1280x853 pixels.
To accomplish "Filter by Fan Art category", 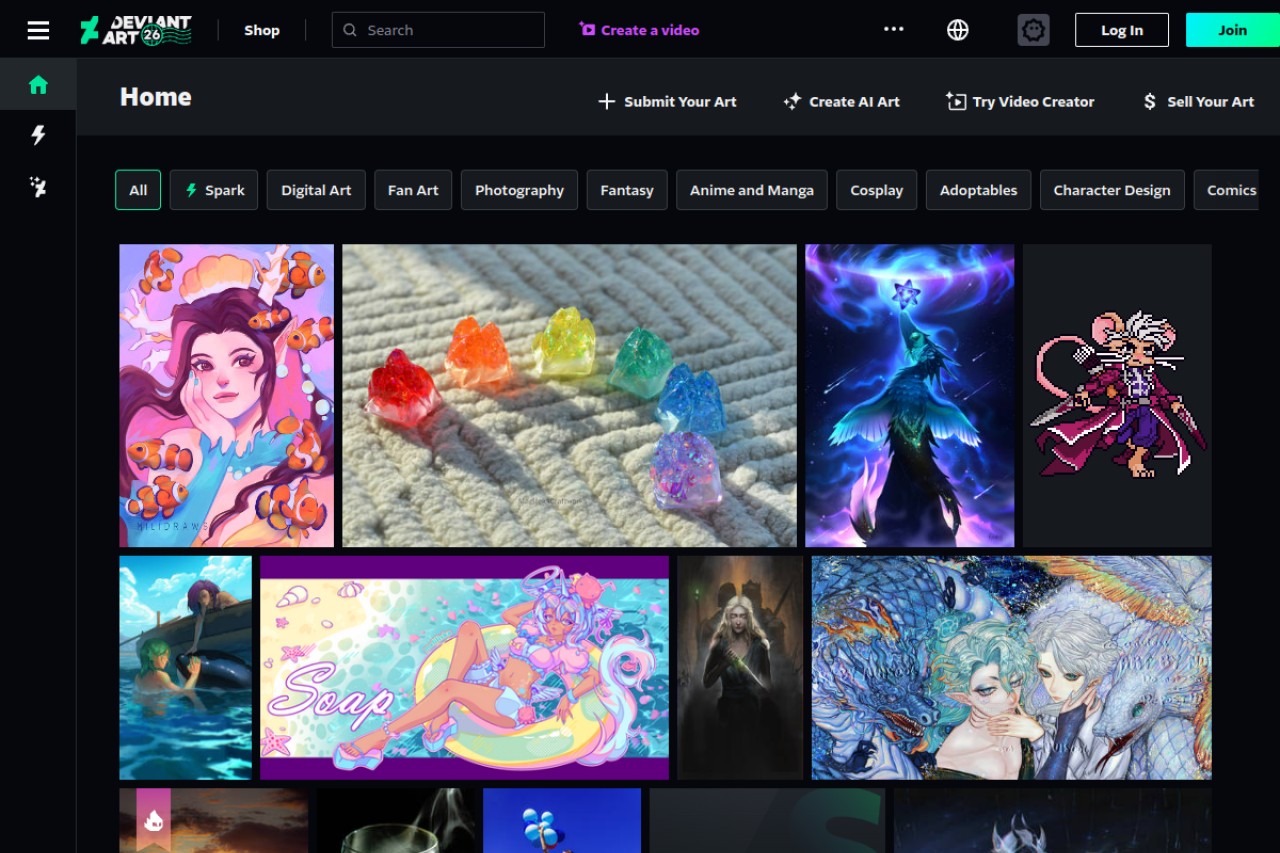I will (x=413, y=190).
